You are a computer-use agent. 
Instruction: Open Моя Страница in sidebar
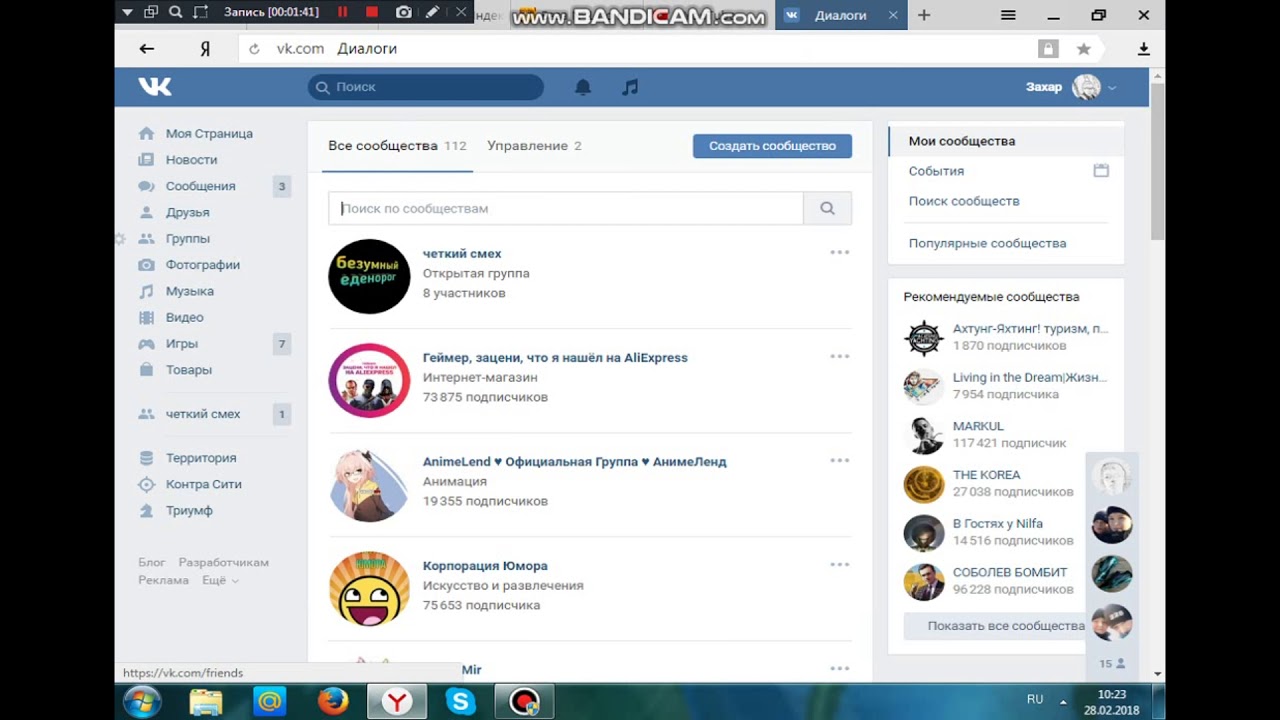click(x=209, y=133)
